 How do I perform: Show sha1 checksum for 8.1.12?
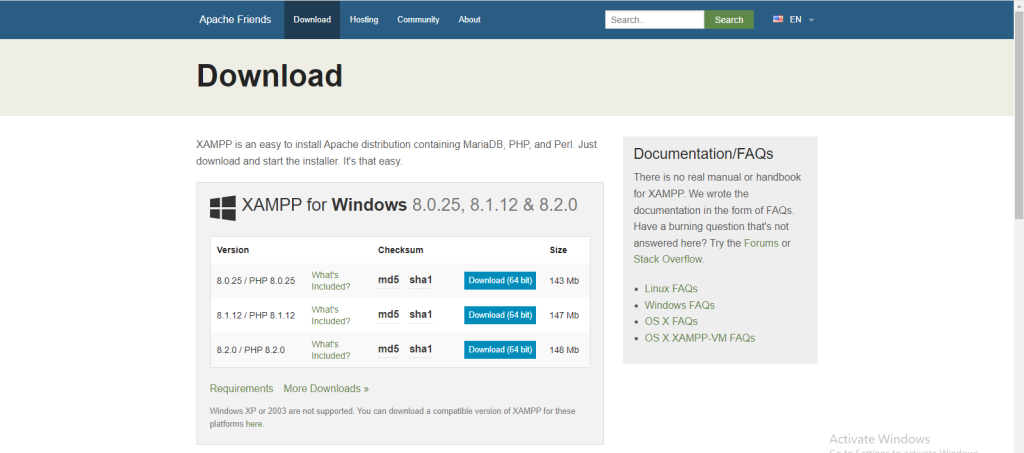click(x=421, y=315)
